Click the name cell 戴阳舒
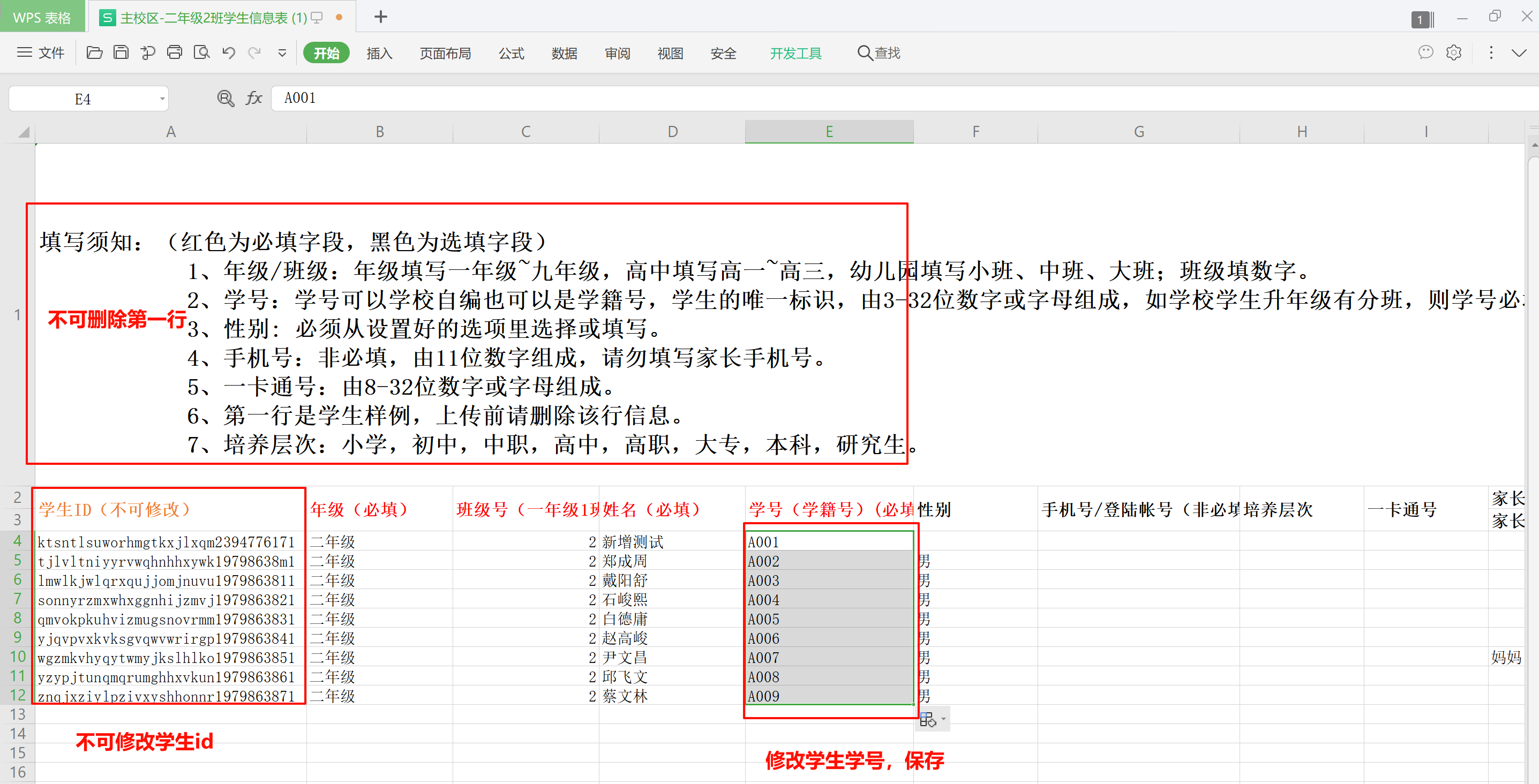This screenshot has height=784, width=1539. pos(672,581)
